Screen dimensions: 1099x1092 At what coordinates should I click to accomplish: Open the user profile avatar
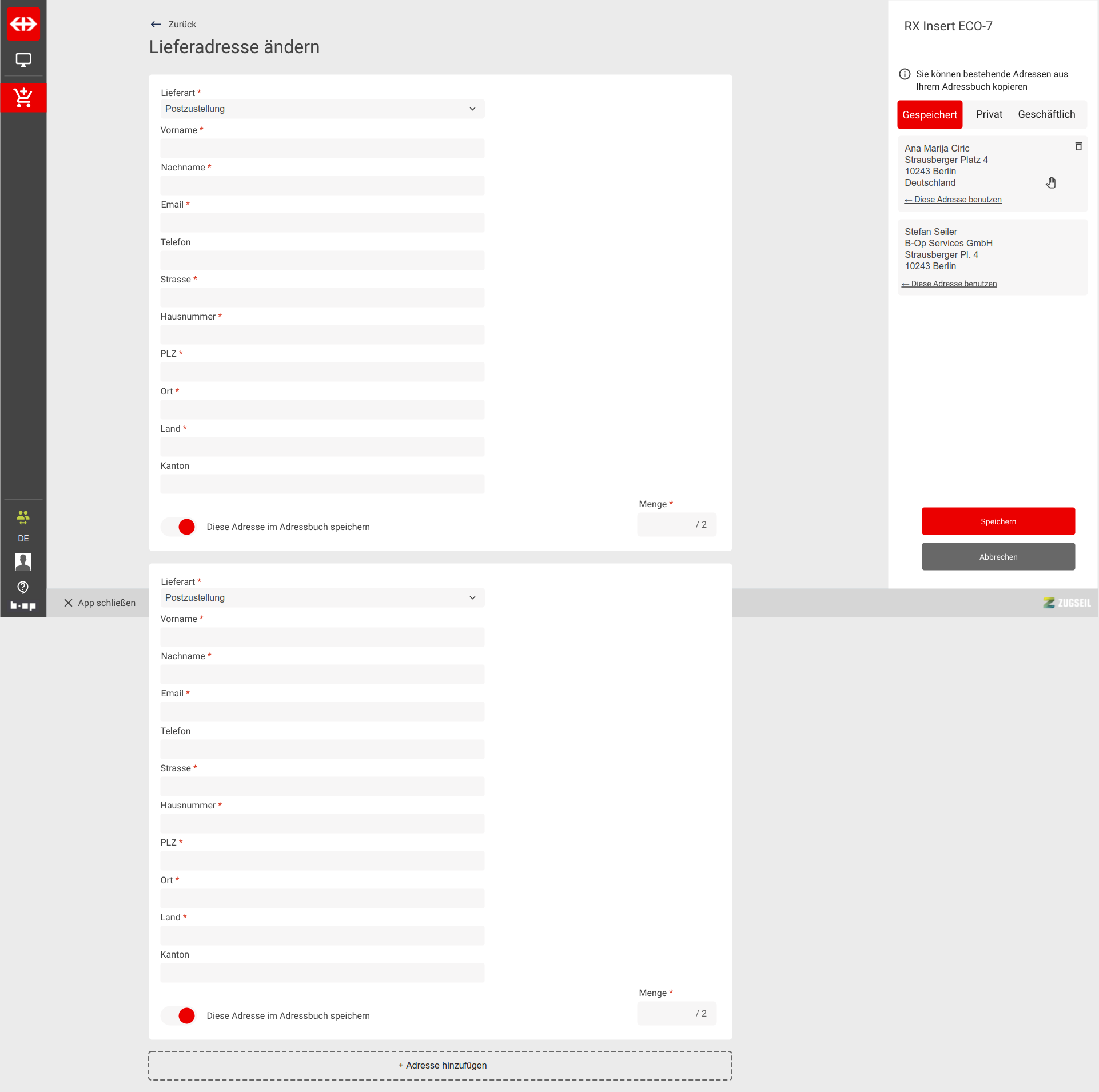(23, 562)
